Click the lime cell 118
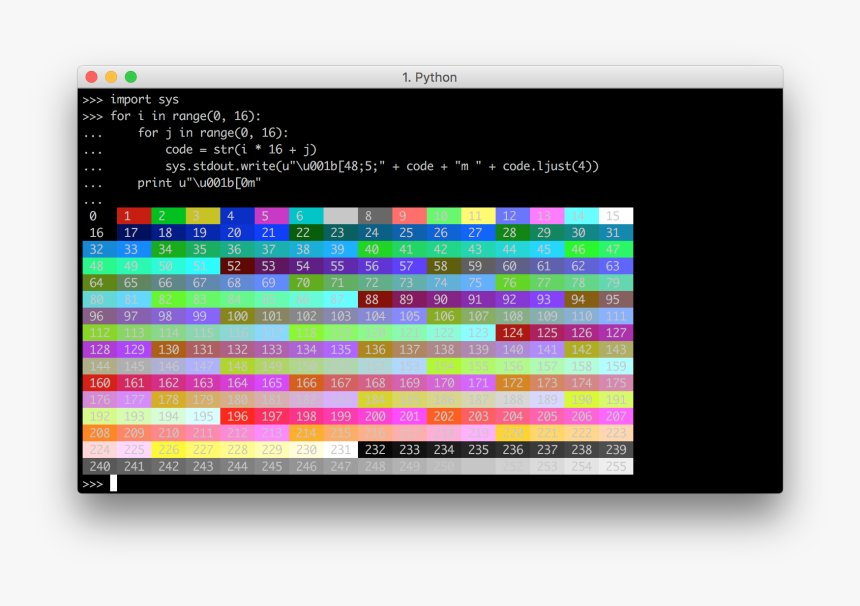Screen dimensions: 860x606 click(x=306, y=333)
